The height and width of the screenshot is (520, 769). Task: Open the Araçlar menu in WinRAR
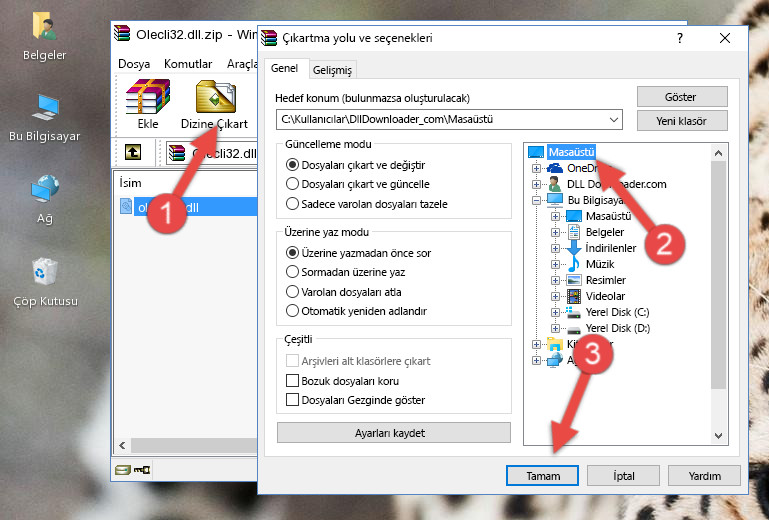(242, 64)
